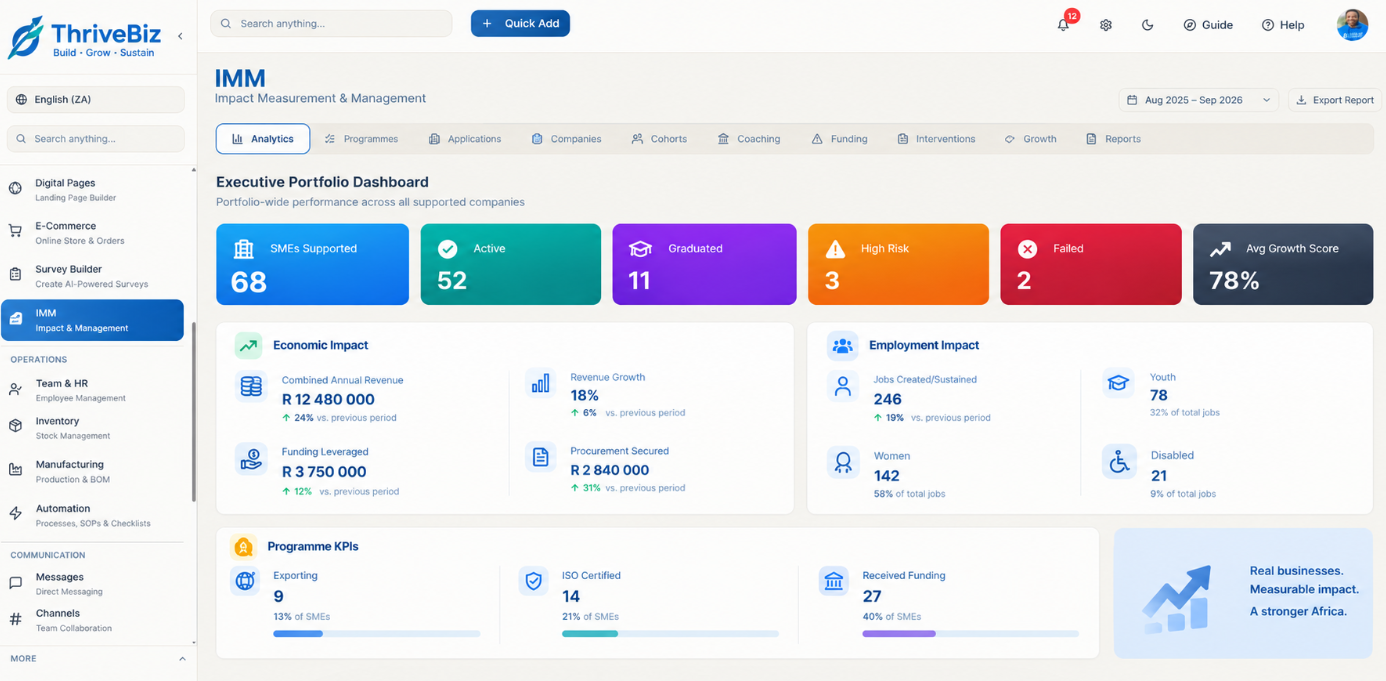Click the Combined Annual Revenue coins icon
This screenshot has width=1386, height=681.
[x=251, y=386]
